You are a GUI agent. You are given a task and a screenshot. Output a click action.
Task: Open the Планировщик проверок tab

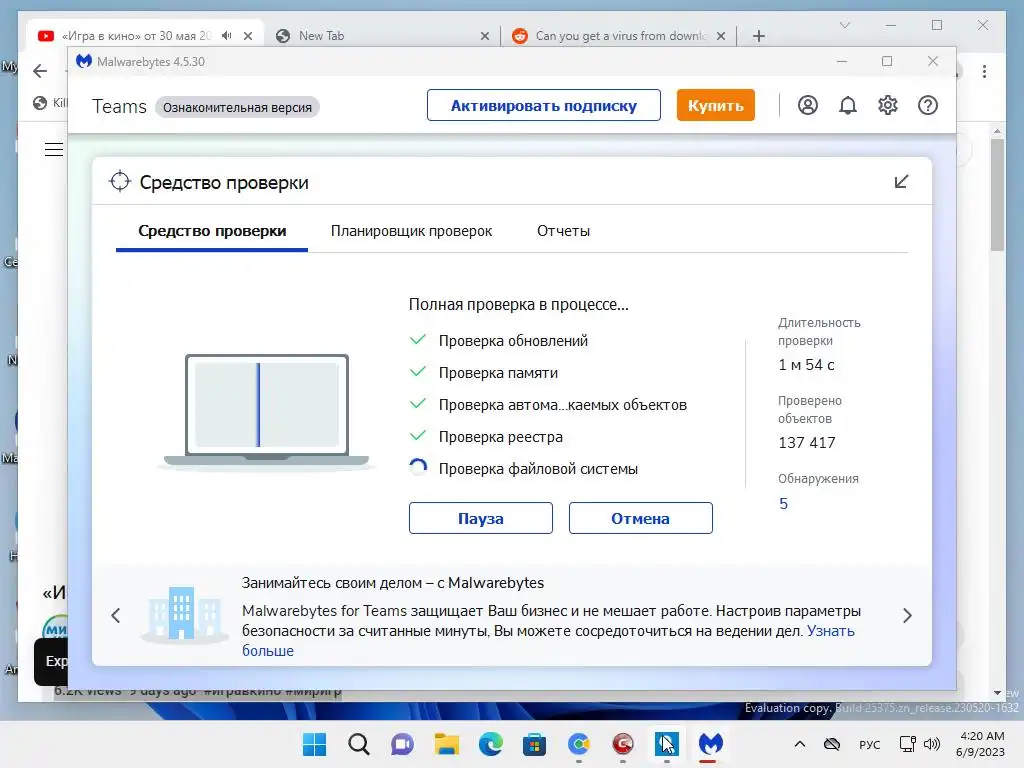[411, 231]
